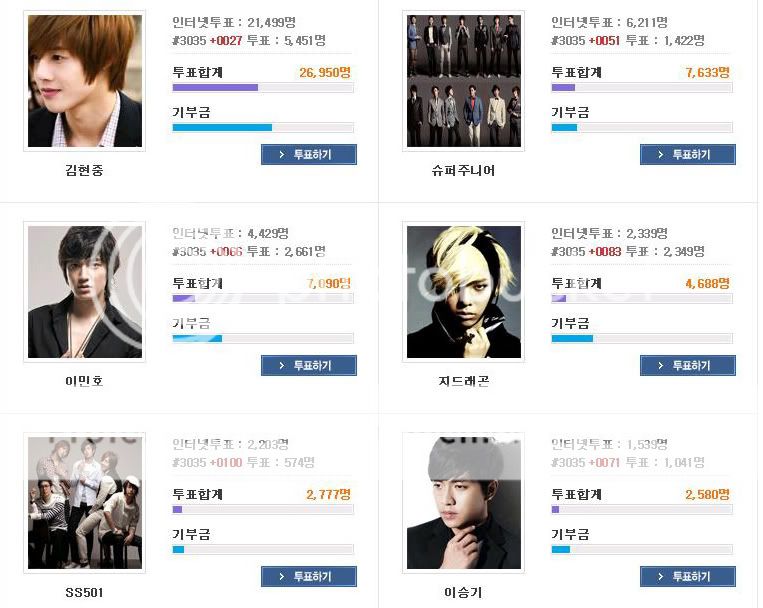Click 지드래곤 blue 기부금 progress bar
The image size is (763, 608).
pyautogui.click(x=642, y=338)
